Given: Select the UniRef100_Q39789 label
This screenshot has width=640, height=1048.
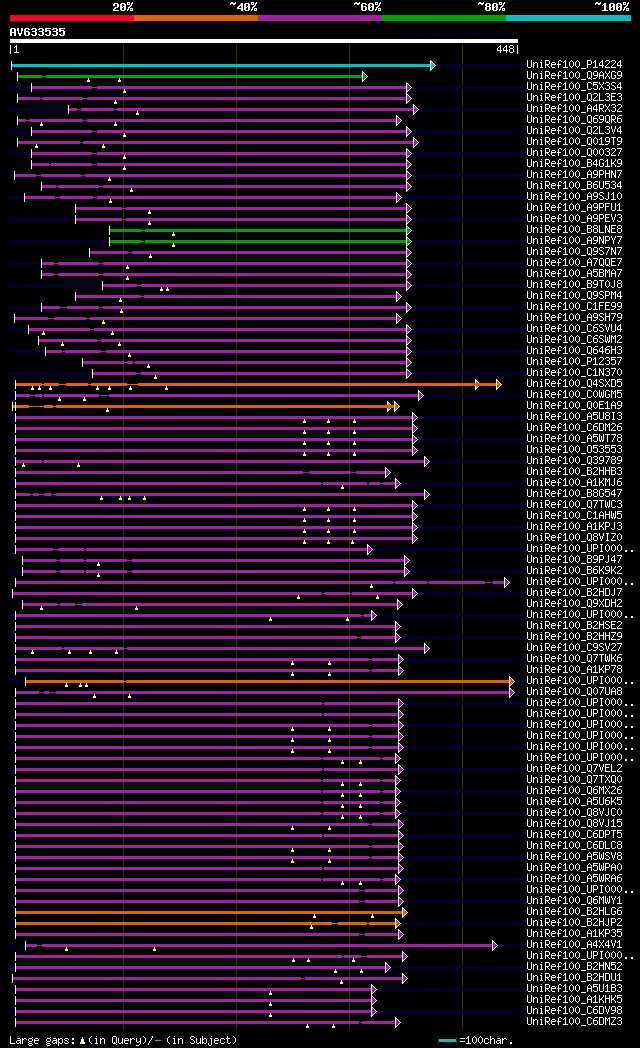Looking at the screenshot, I should click(574, 460).
